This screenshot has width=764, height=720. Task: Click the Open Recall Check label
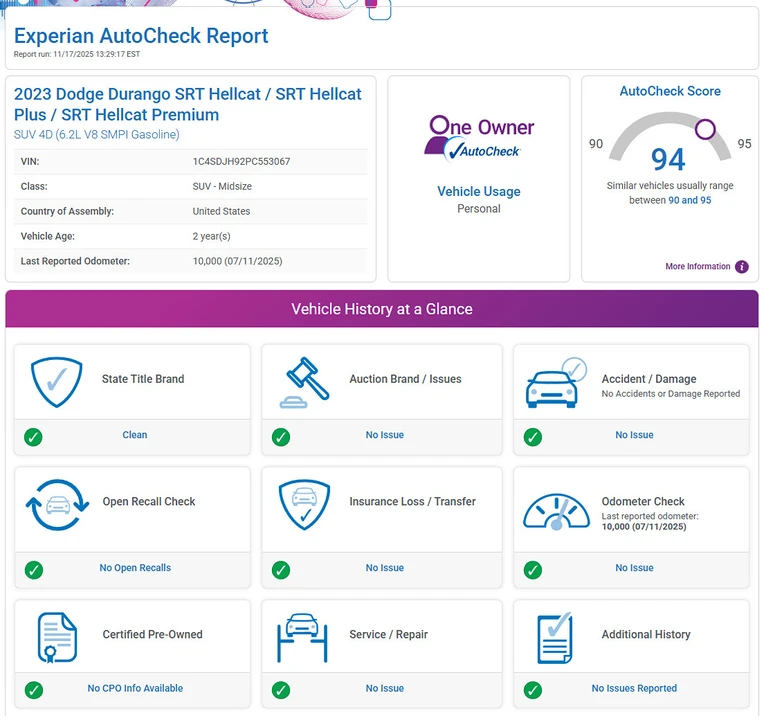[x=149, y=501]
